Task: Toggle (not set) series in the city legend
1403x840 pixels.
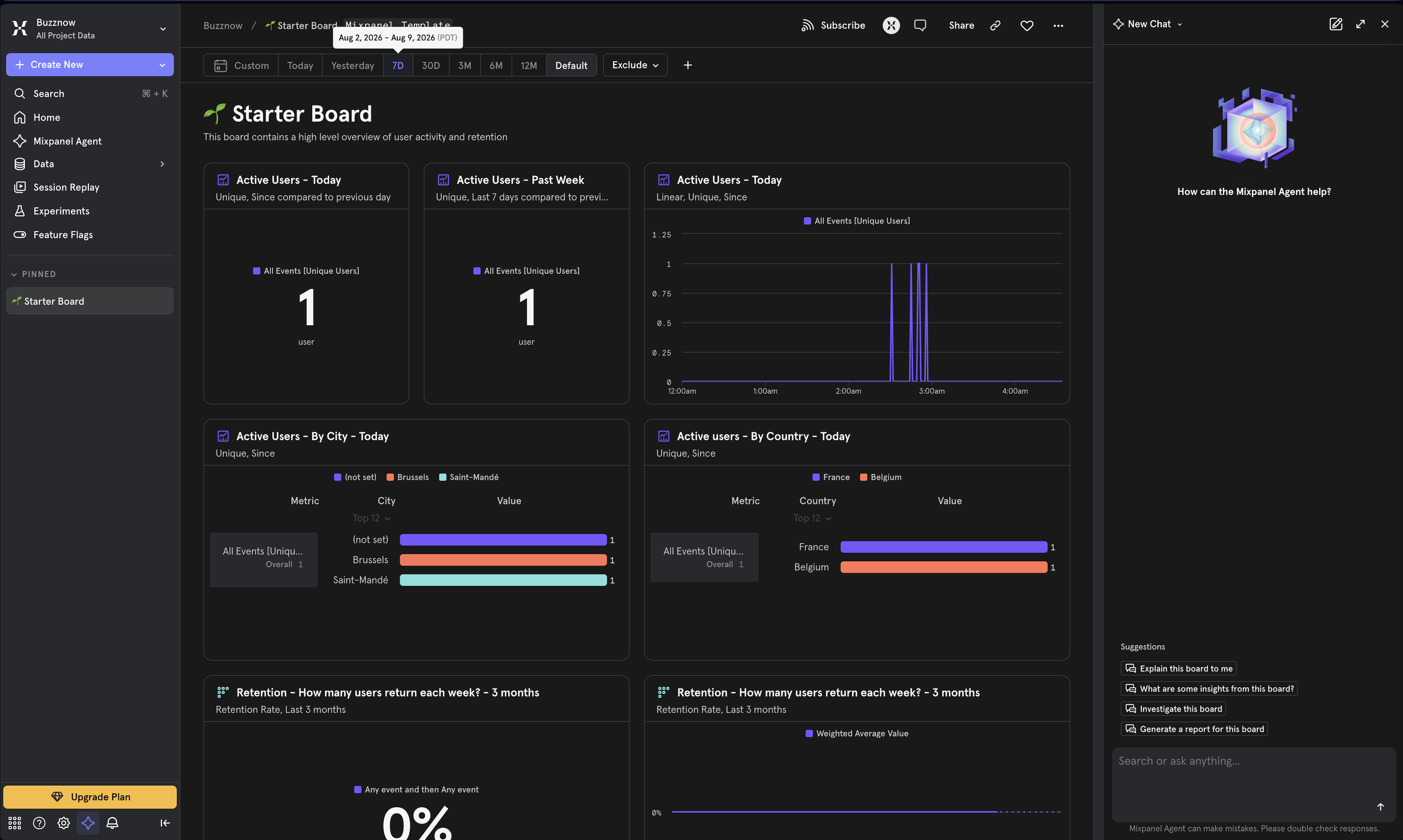Action: 355,477
